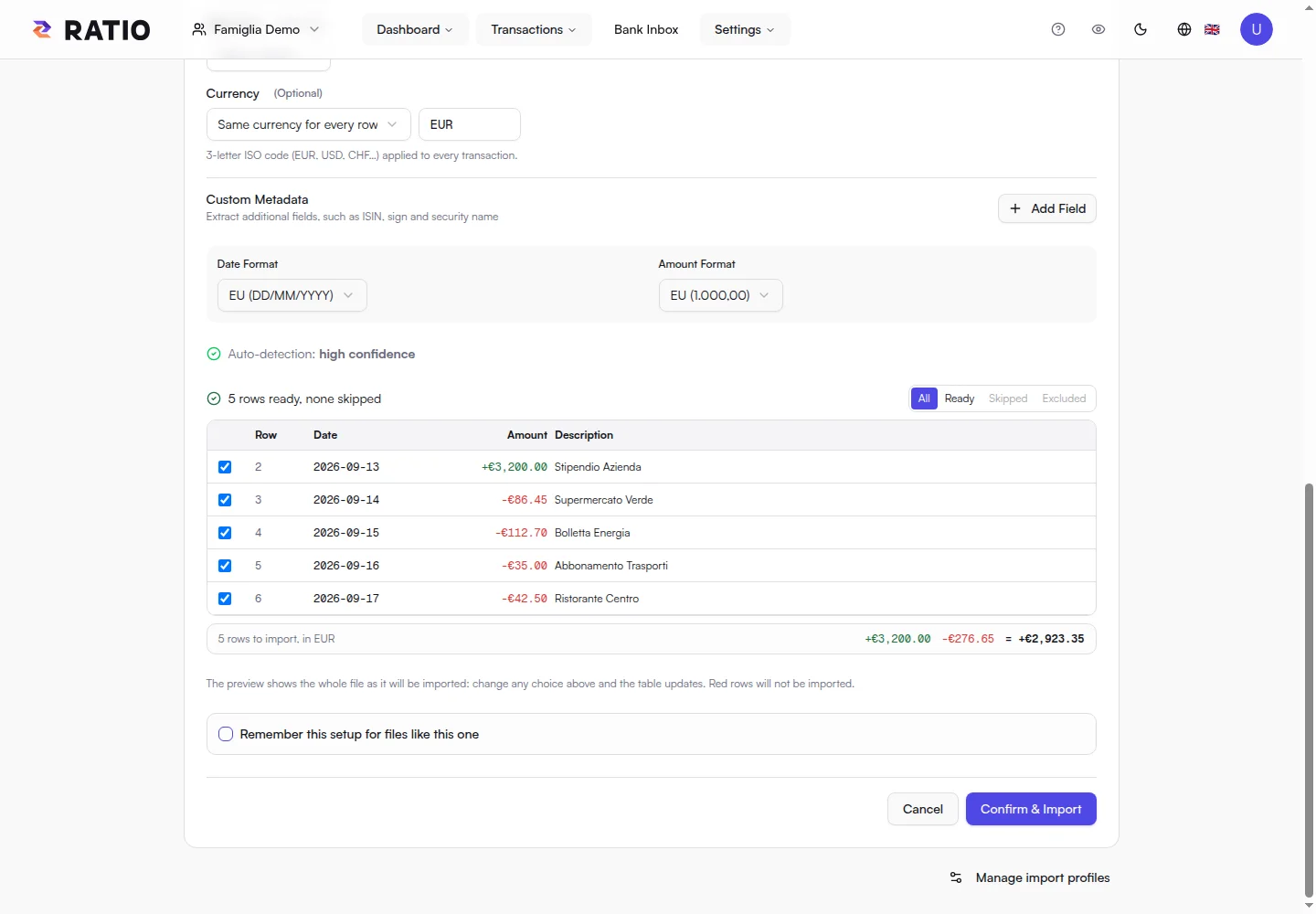This screenshot has width=1316, height=914.
Task: Open language selector globe icon
Action: 1184,29
